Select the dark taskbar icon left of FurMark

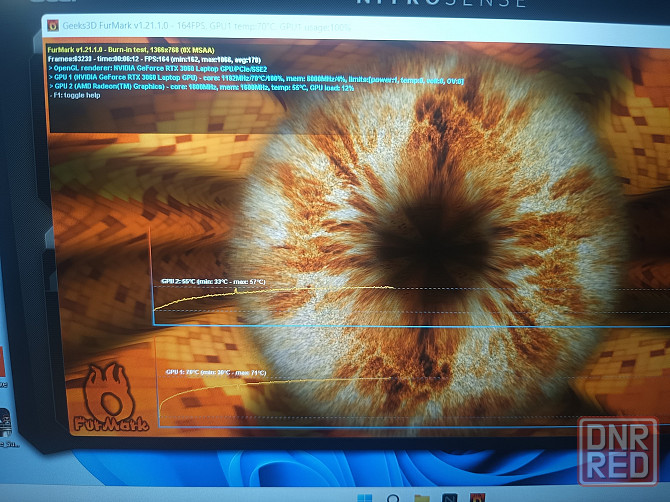point(451,497)
